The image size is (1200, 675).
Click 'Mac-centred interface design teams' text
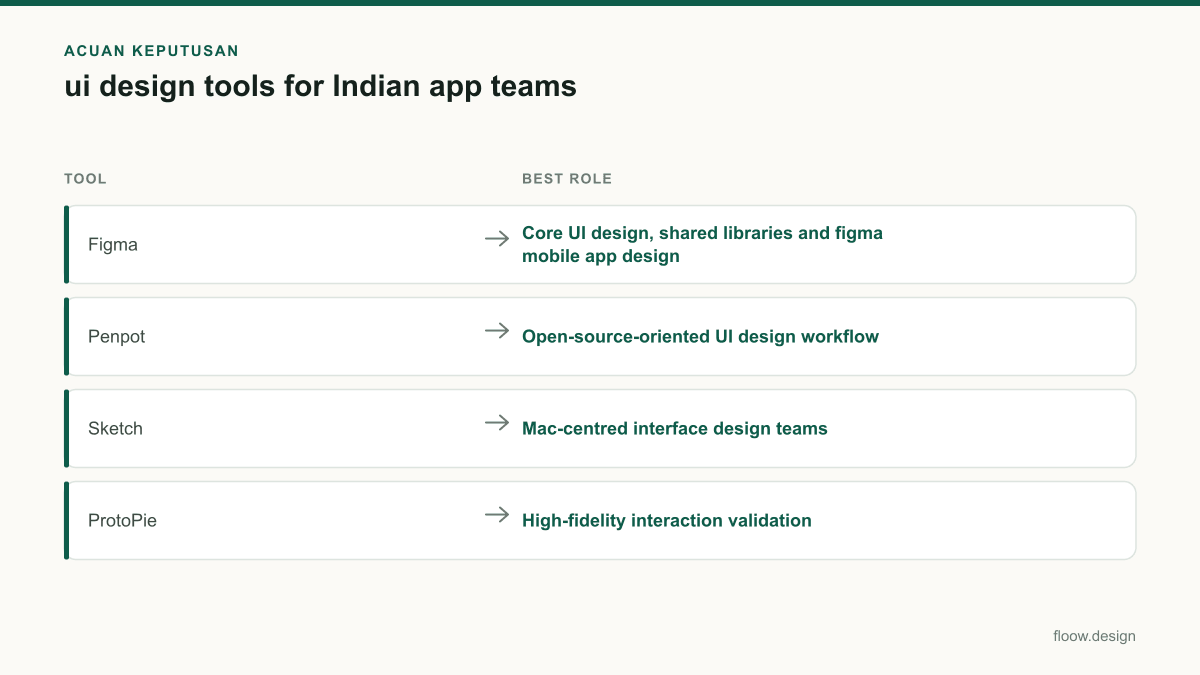(675, 428)
